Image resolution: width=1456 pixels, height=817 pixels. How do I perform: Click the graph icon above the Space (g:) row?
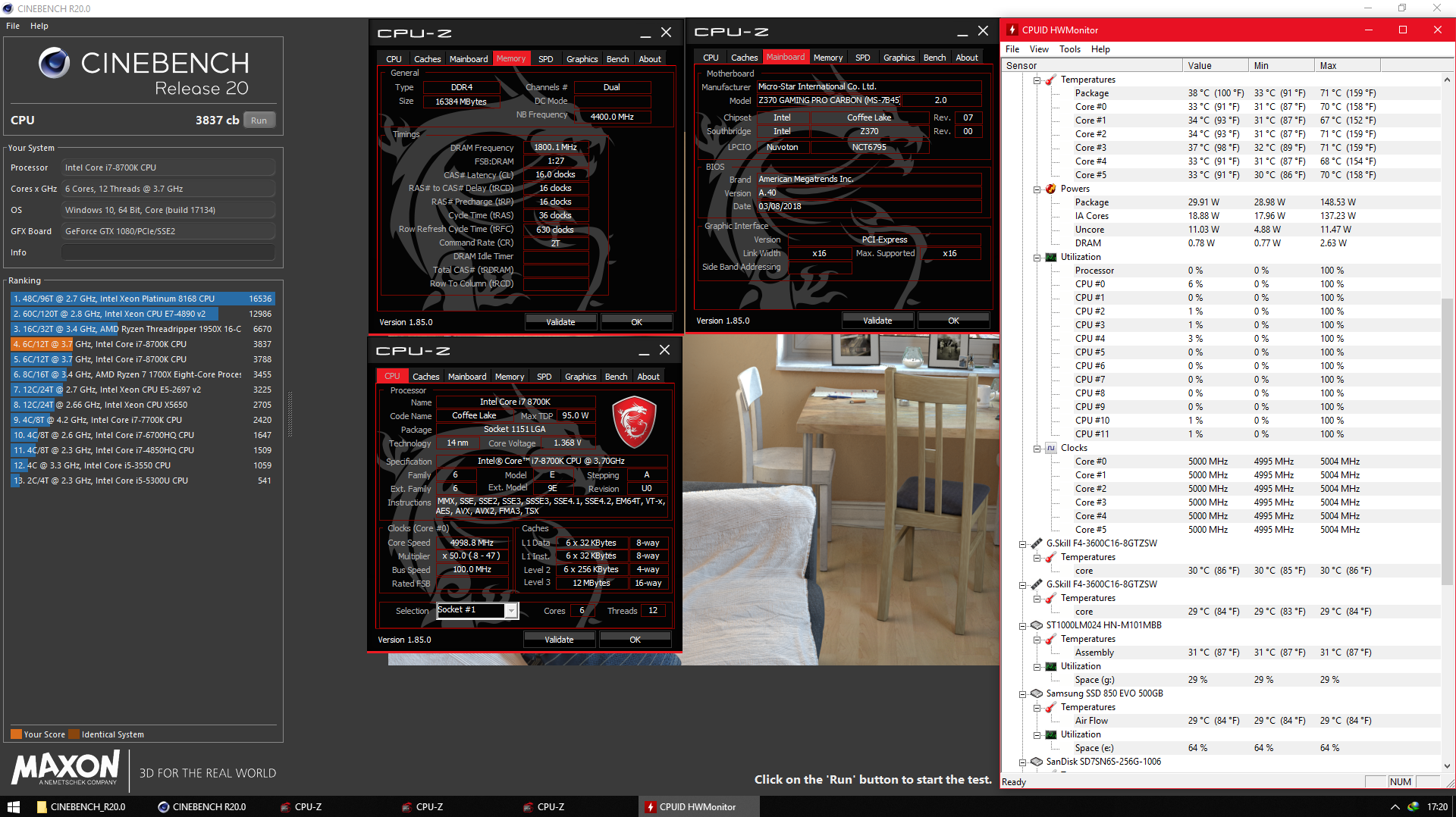click(x=1051, y=666)
